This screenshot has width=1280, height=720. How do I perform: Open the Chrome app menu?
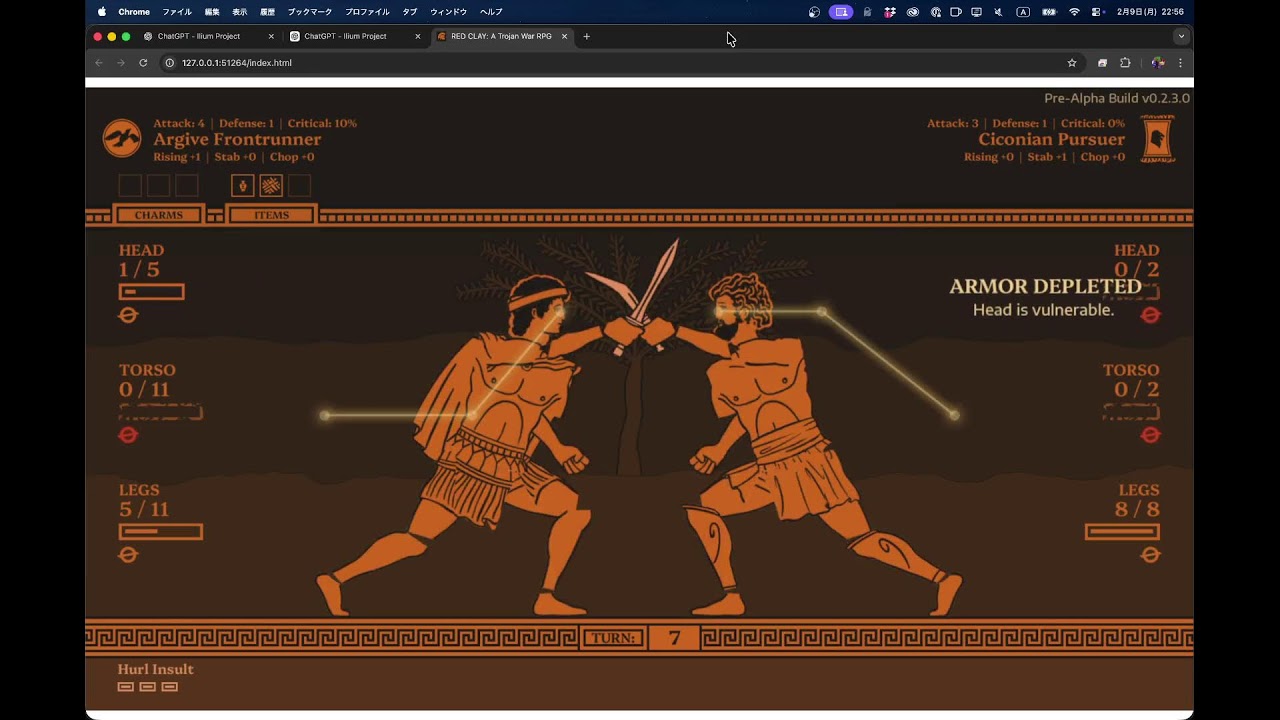tap(134, 12)
